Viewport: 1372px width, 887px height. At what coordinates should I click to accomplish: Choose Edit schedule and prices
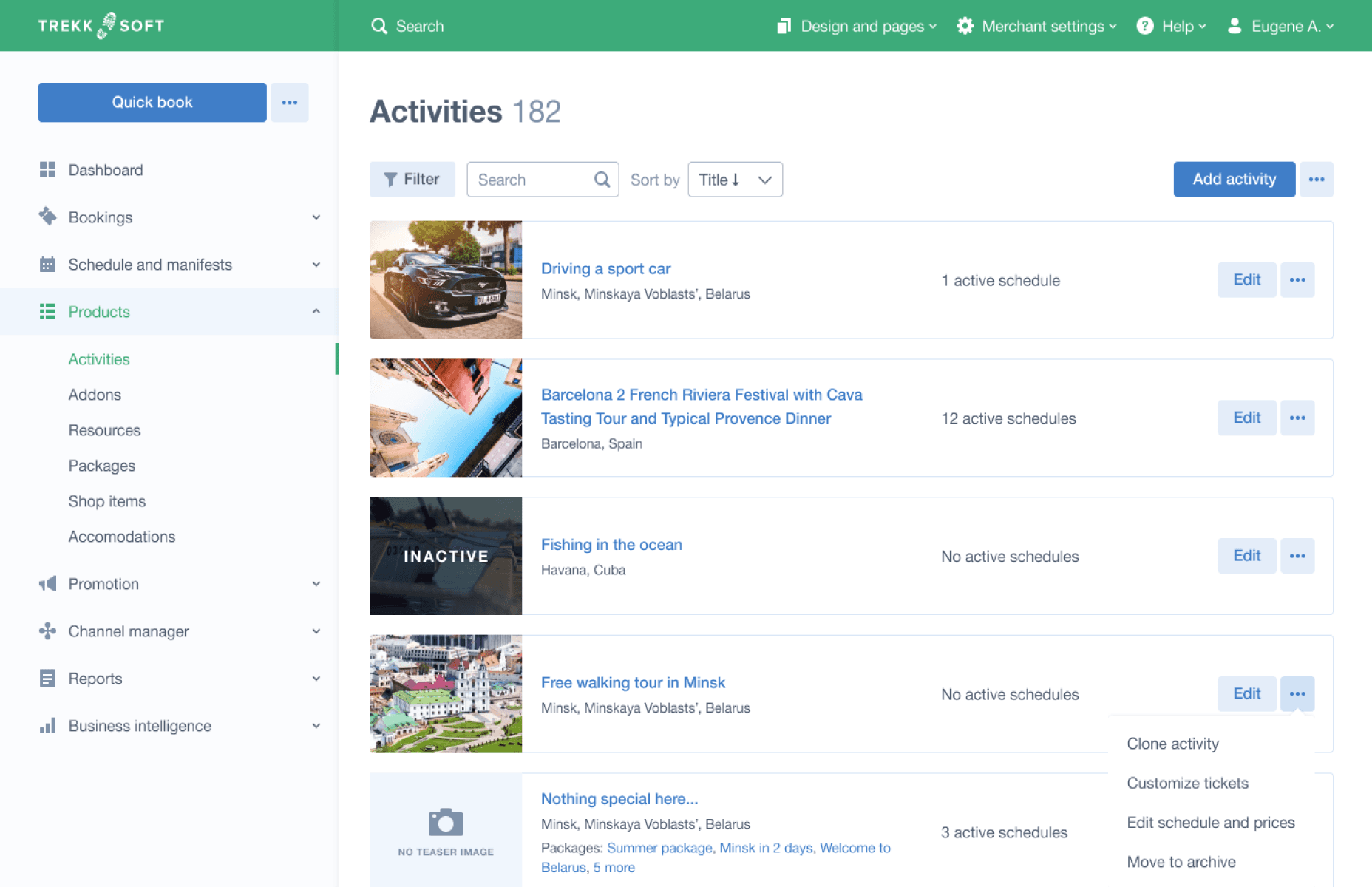[x=1211, y=823]
